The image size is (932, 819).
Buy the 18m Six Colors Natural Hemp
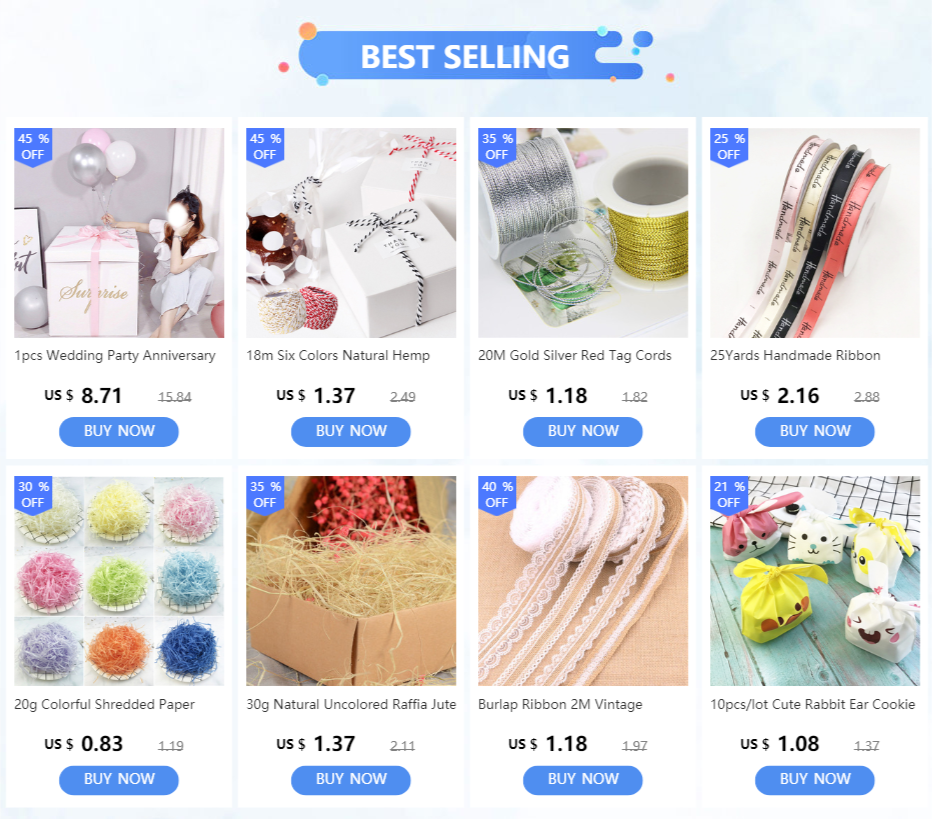tap(351, 431)
